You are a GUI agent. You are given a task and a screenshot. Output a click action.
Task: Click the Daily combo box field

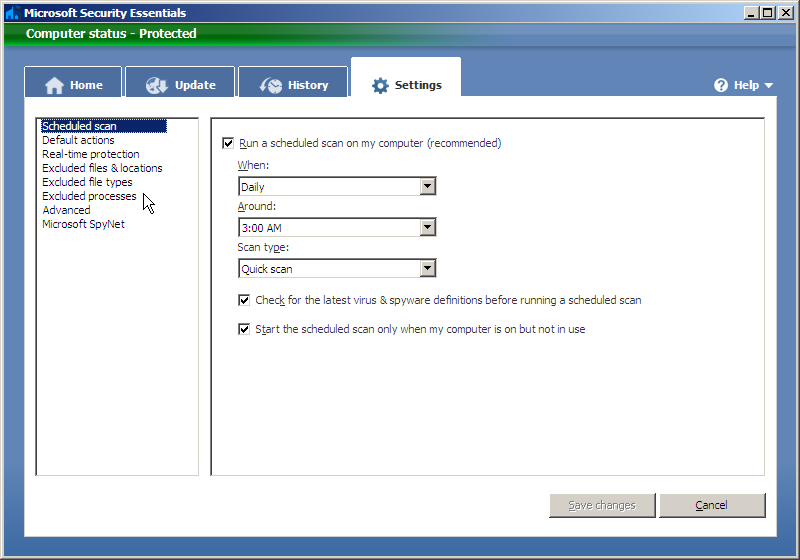click(337, 187)
